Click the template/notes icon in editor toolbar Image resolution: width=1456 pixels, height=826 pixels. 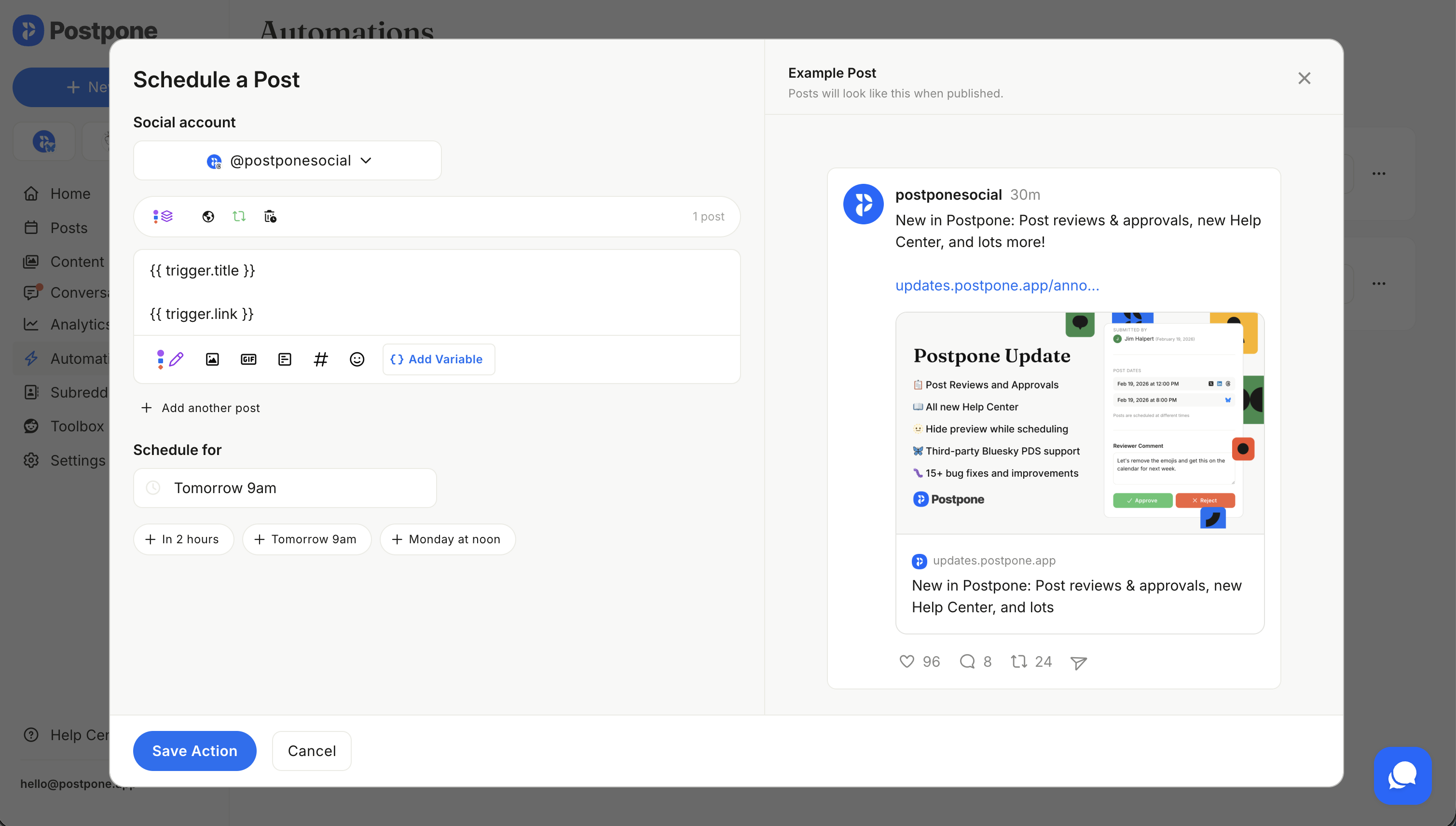point(284,359)
